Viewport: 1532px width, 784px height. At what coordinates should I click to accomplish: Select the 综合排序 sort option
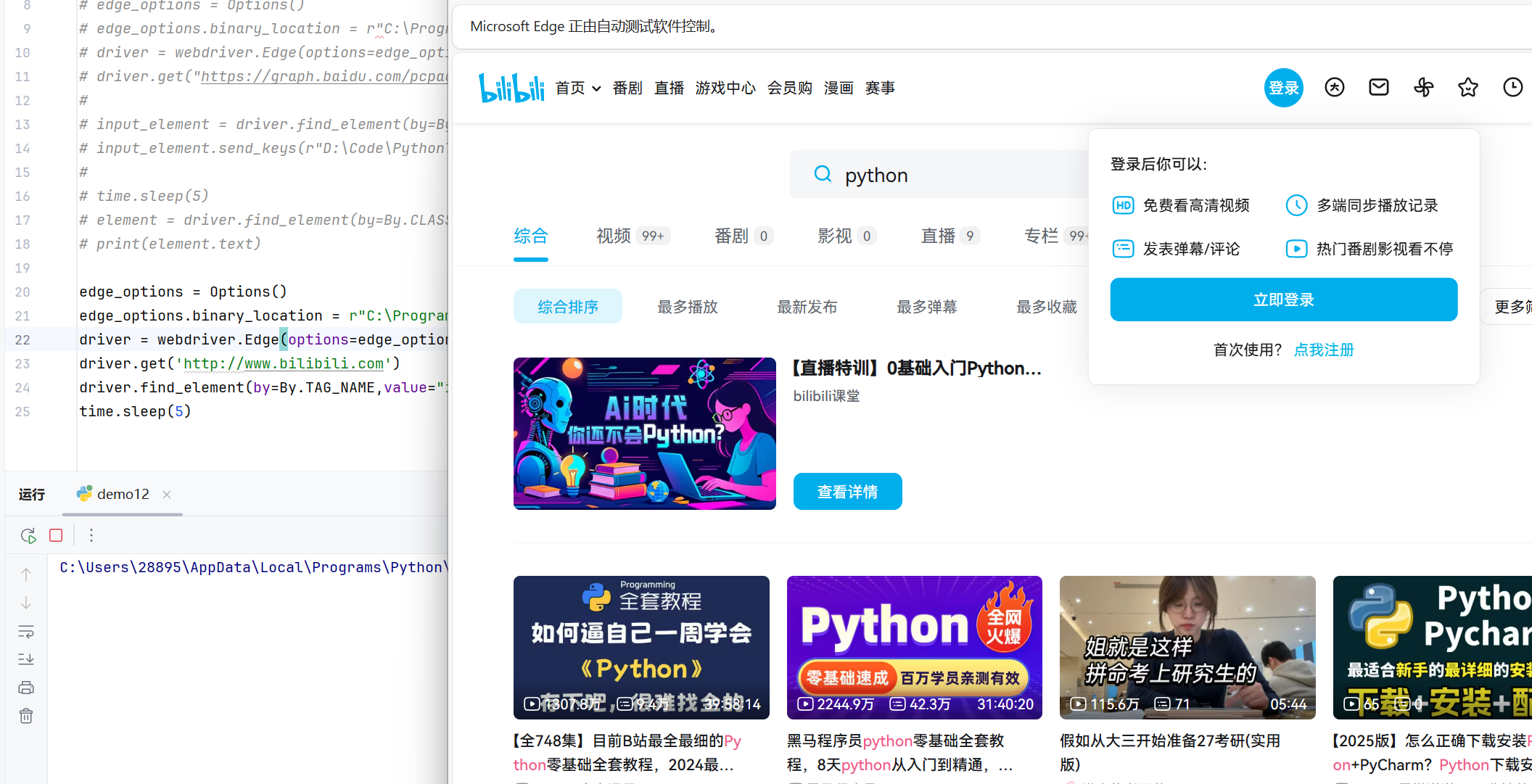click(x=567, y=307)
